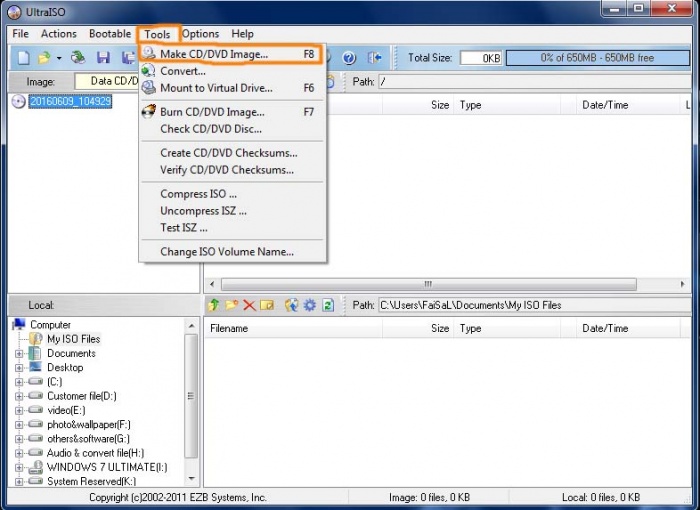The width and height of the screenshot is (700, 510).
Task: Click the Help question mark toolbar icon
Action: pos(350,58)
